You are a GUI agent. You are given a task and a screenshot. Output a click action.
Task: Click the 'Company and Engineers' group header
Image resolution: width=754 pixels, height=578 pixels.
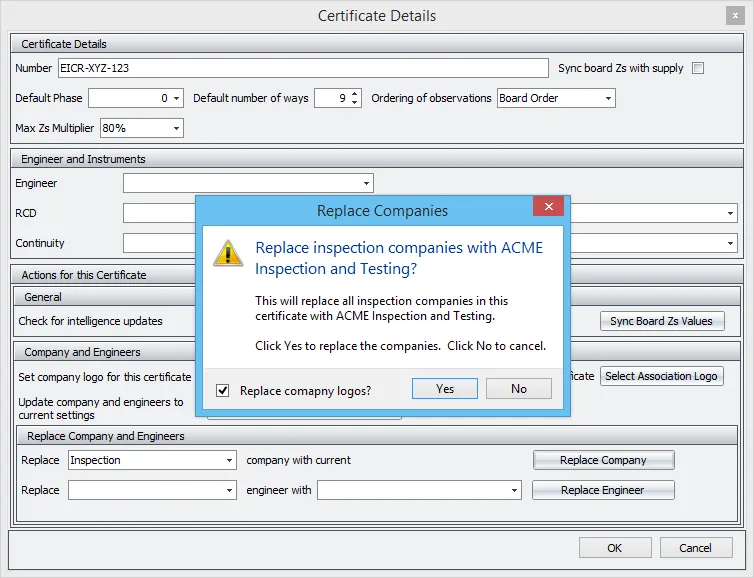(82, 352)
